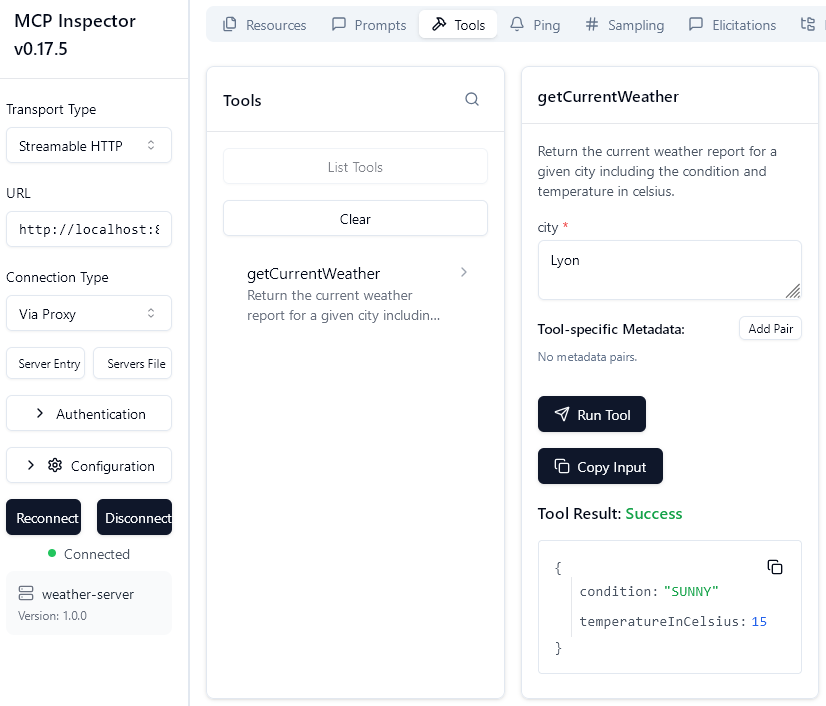Viewport: 826px width, 706px height.
Task: Click the copy icon in result box
Action: pos(775,567)
